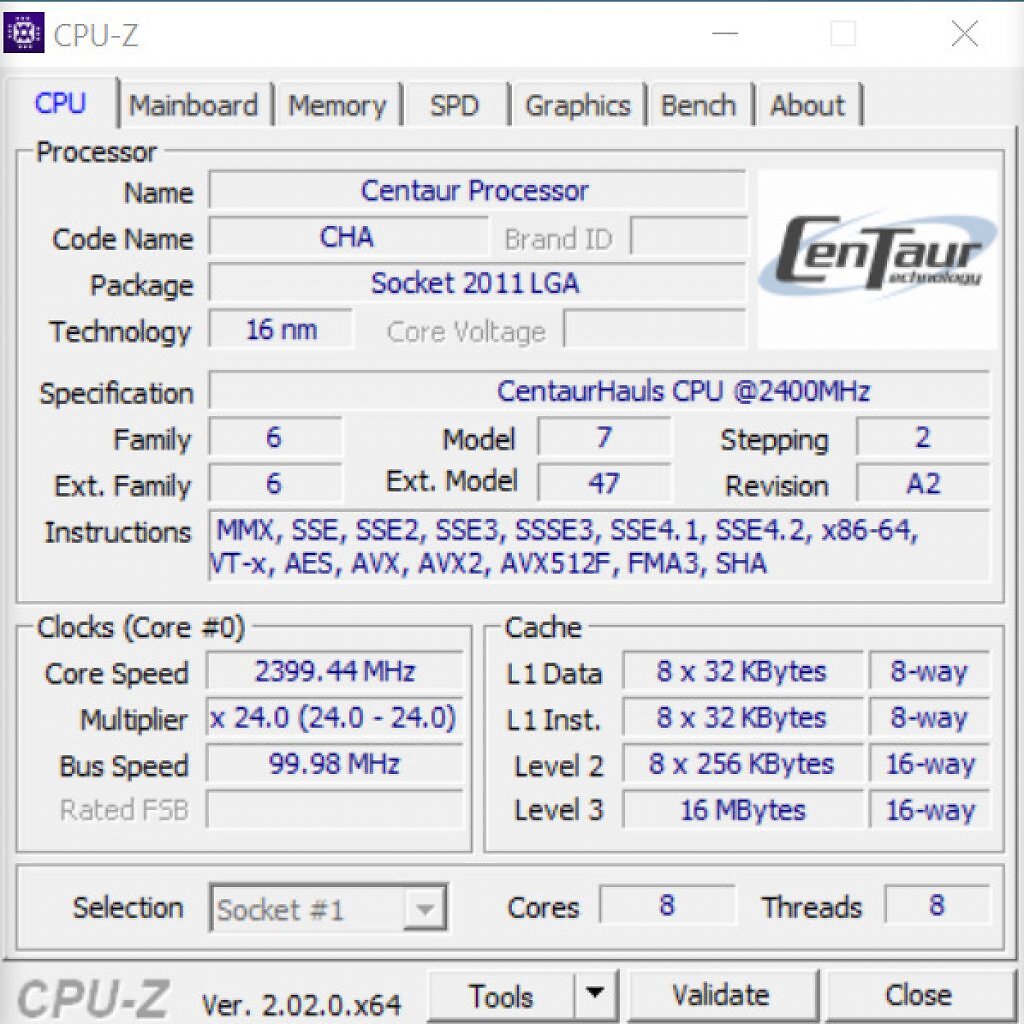Click the Level 3 '16-way' field

[929, 810]
